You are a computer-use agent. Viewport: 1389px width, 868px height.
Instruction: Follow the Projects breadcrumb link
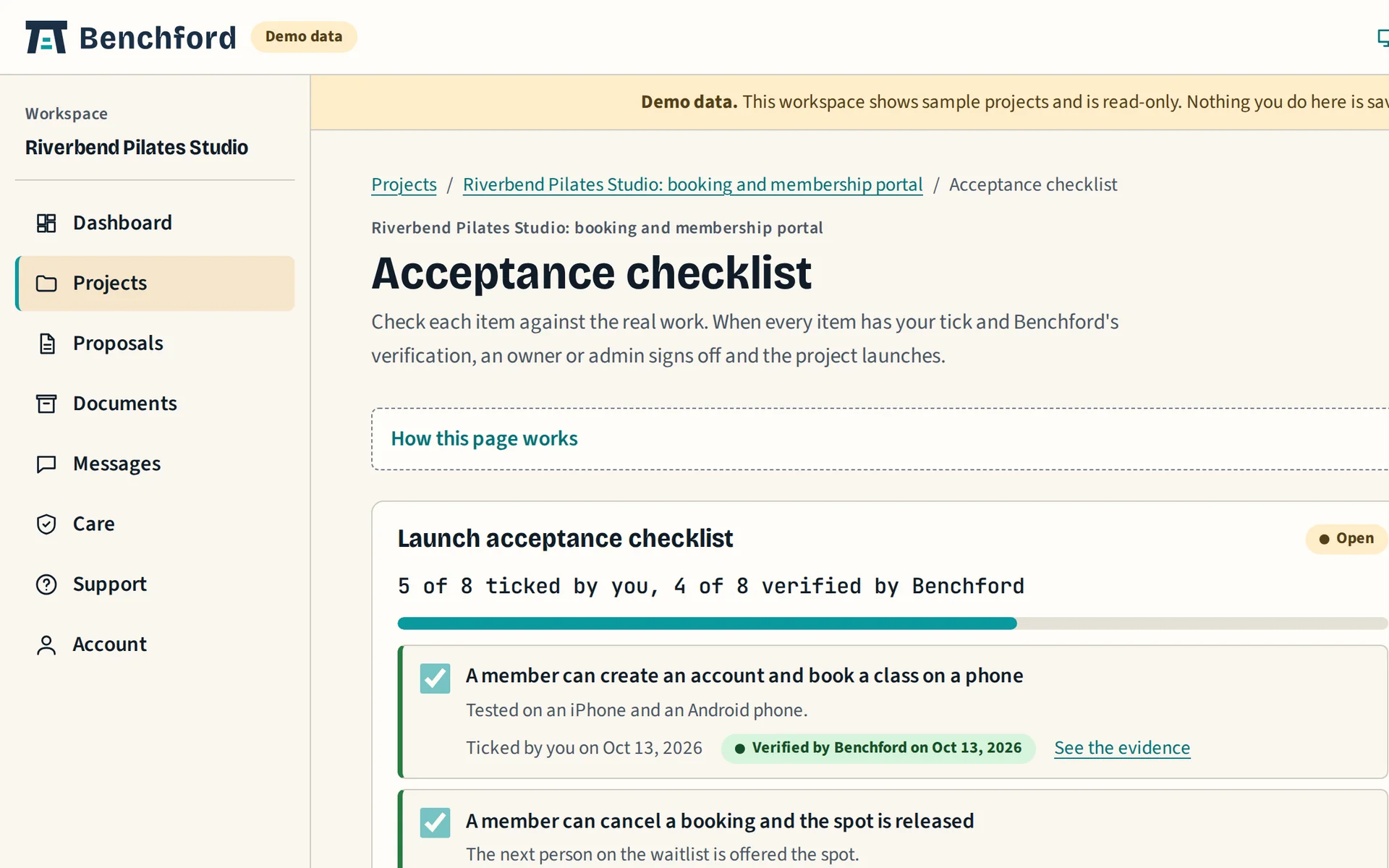coord(404,185)
